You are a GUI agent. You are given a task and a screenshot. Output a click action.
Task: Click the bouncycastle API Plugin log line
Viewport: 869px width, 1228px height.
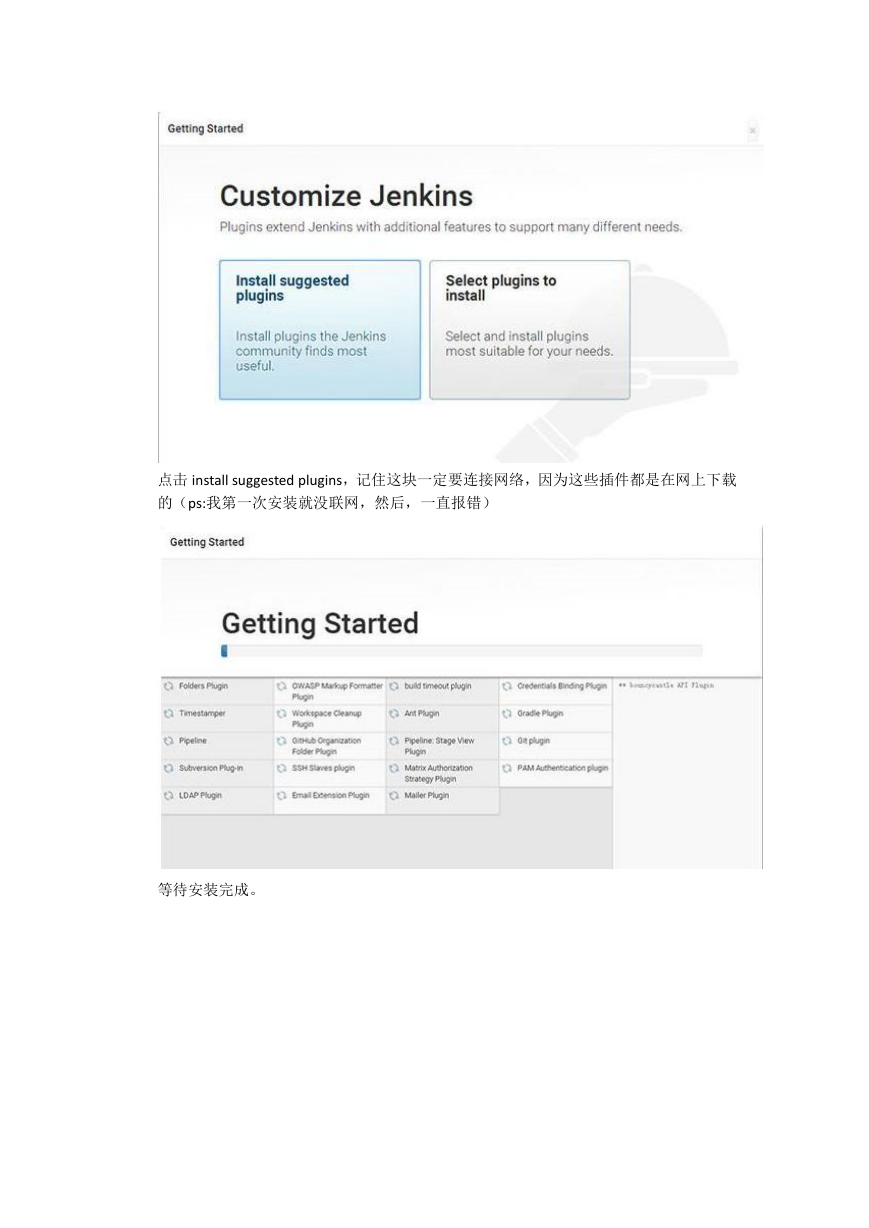coord(666,686)
